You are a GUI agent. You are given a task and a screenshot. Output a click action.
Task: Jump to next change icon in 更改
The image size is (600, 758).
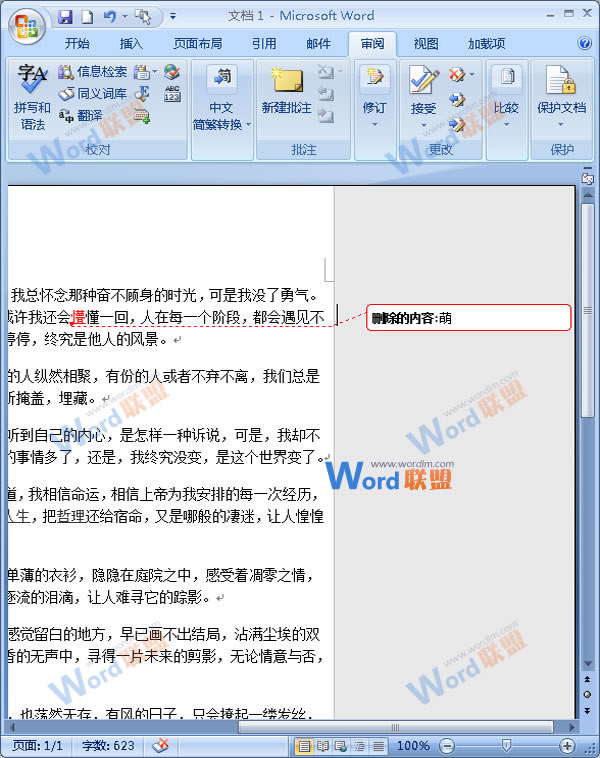457,124
